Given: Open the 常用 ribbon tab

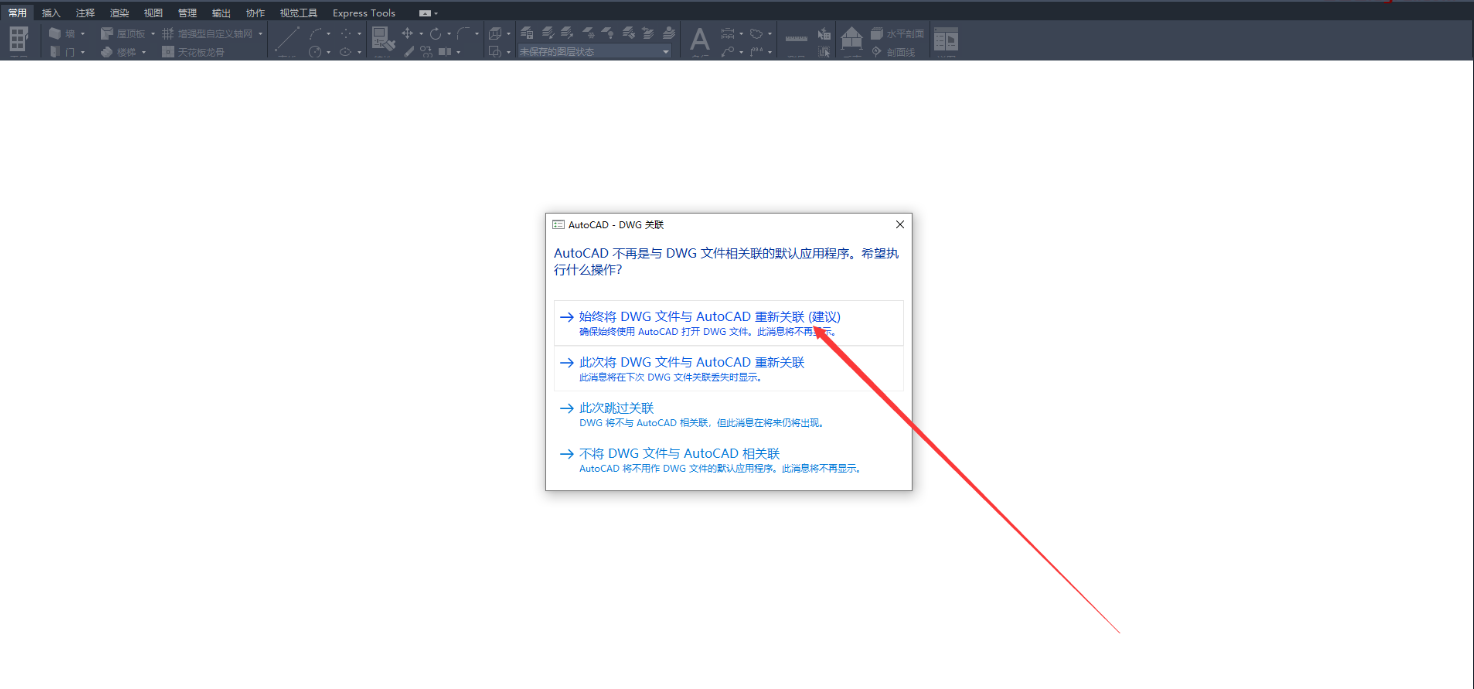Looking at the screenshot, I should pos(17,13).
